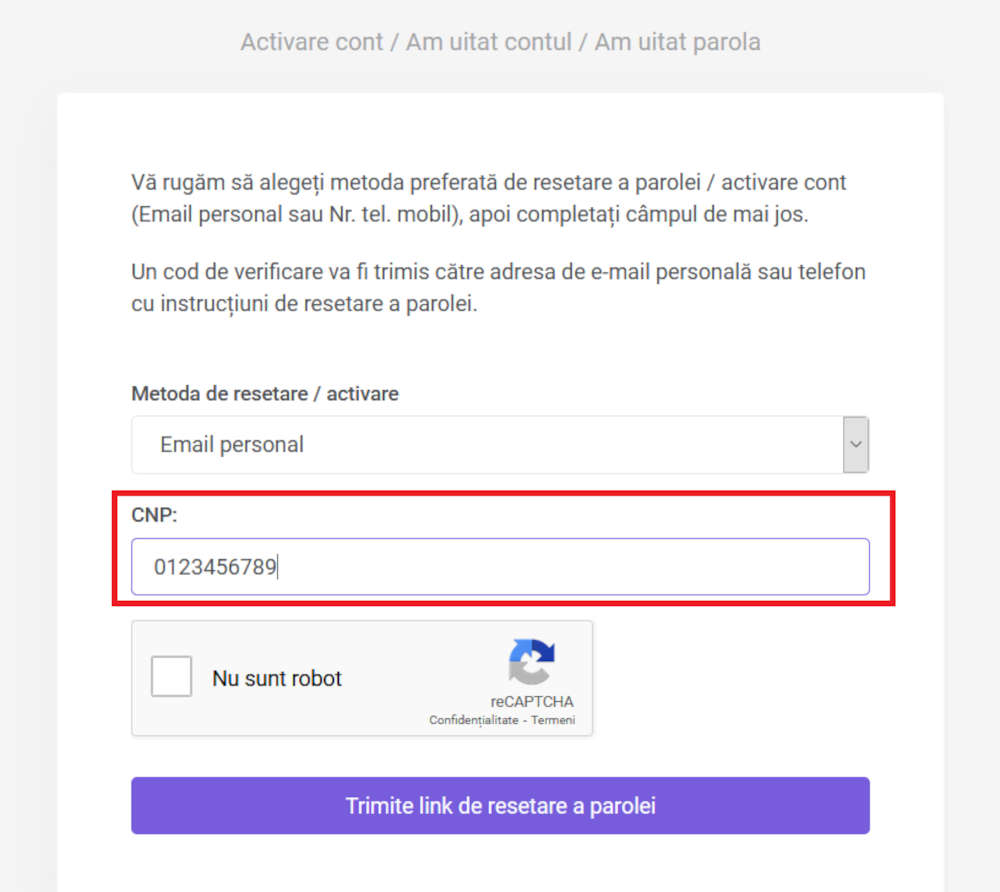Select "Am uitat parola" in the page heading
The width and height of the screenshot is (1000, 892).
[x=677, y=42]
